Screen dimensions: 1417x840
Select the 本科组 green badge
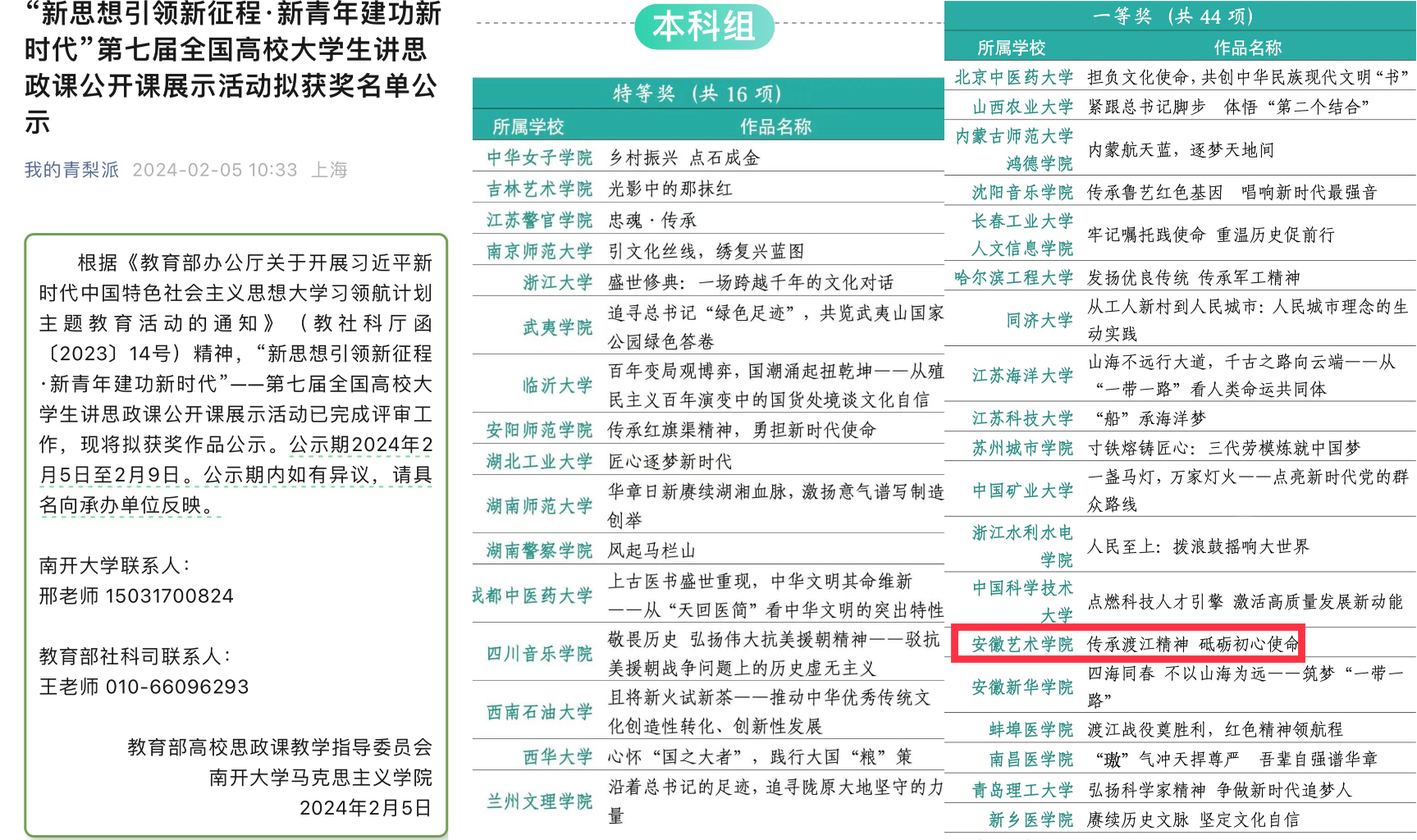704,26
